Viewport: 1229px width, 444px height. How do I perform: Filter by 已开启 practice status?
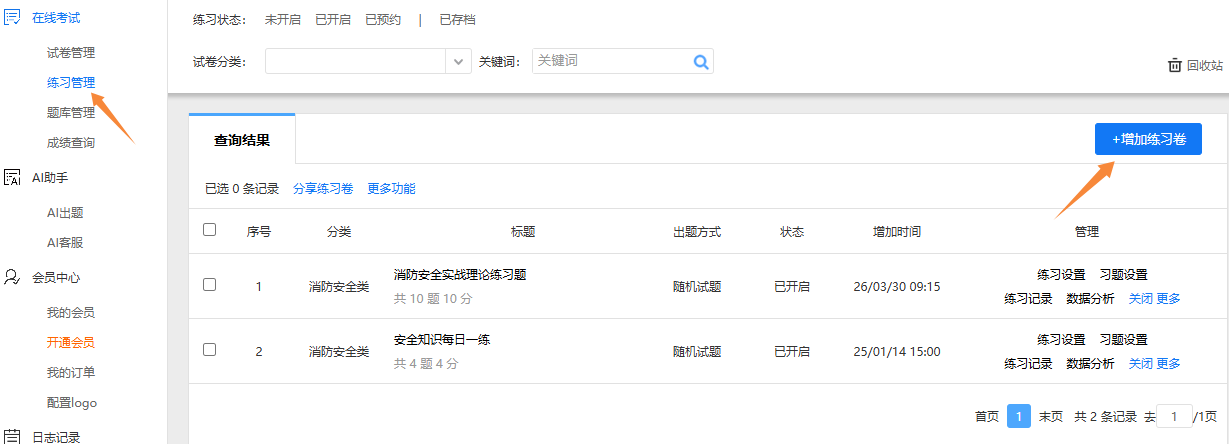pyautogui.click(x=333, y=20)
